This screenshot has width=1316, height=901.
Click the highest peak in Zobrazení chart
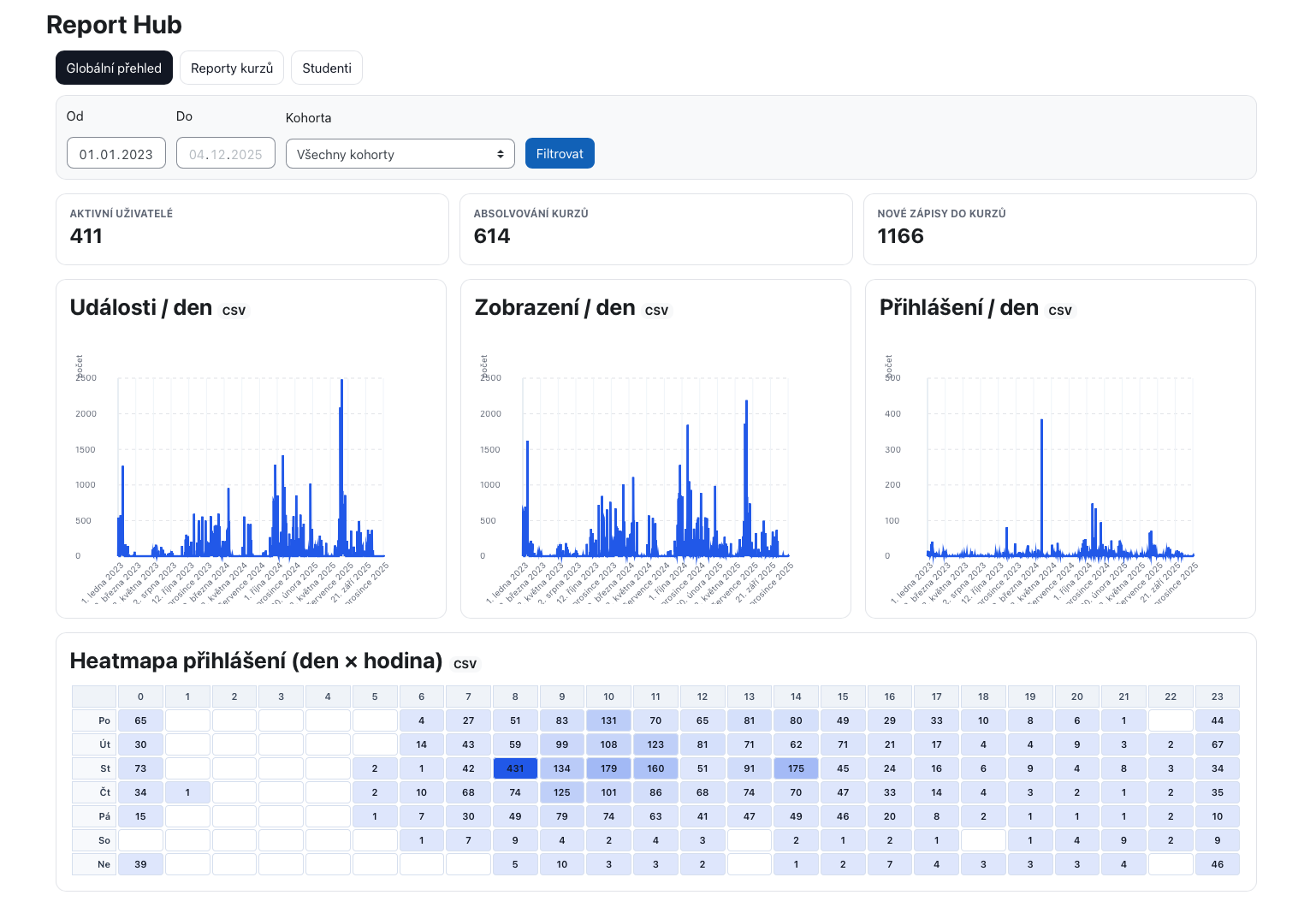click(x=746, y=403)
